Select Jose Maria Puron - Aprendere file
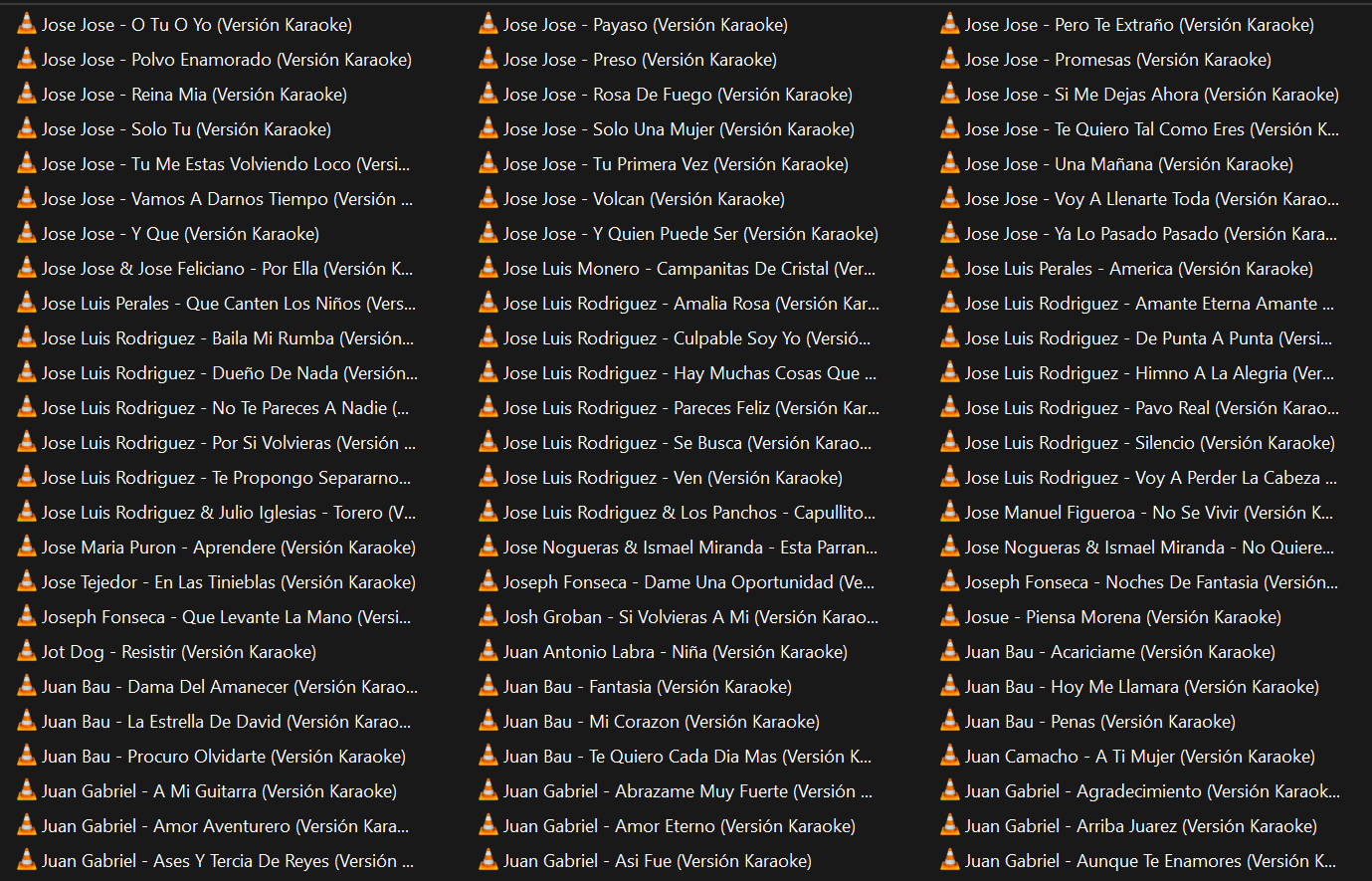1372x881 pixels. [x=228, y=548]
